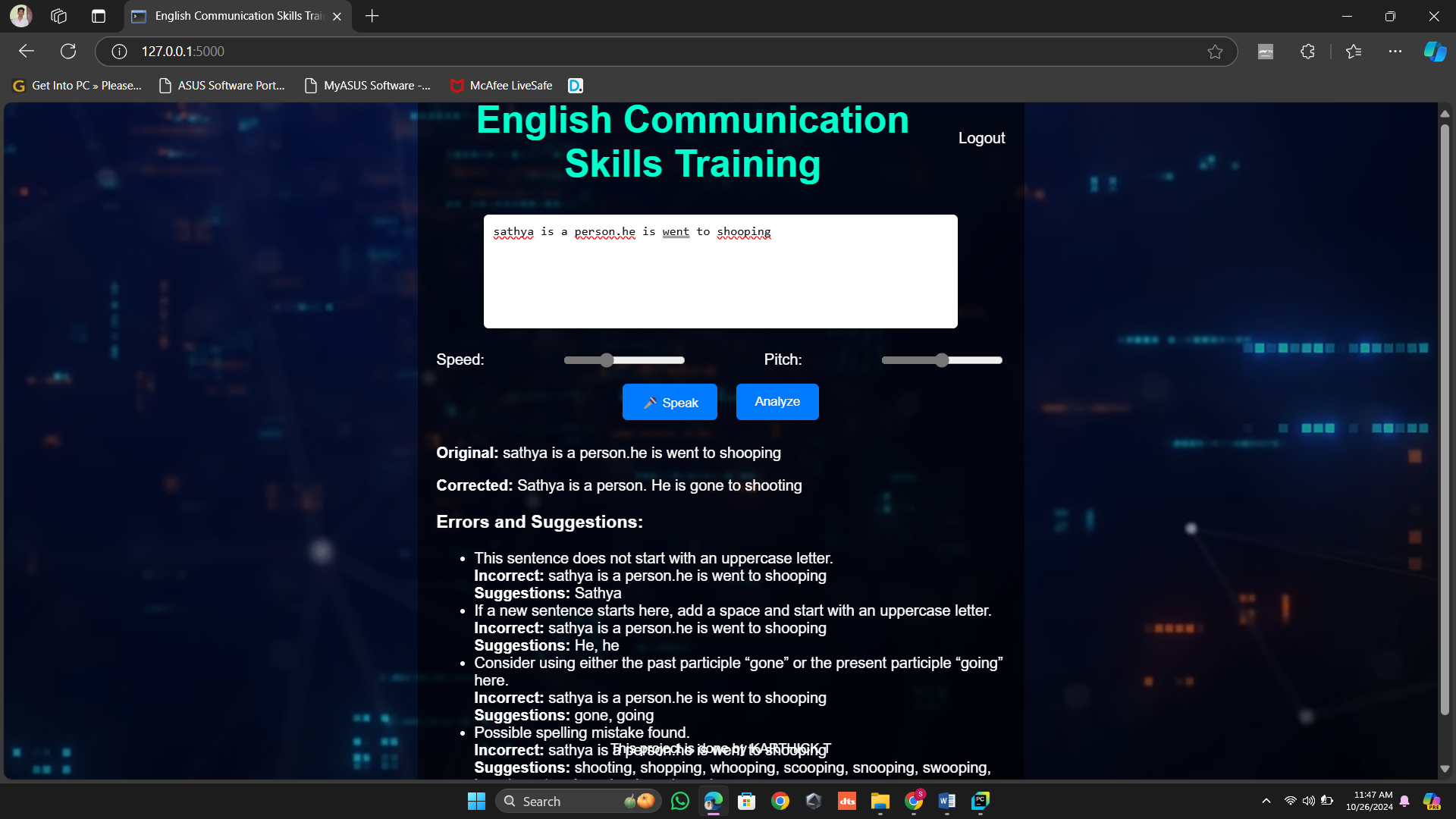Click the Corrected sentence text
Screen dimensions: 1456x819
619,485
